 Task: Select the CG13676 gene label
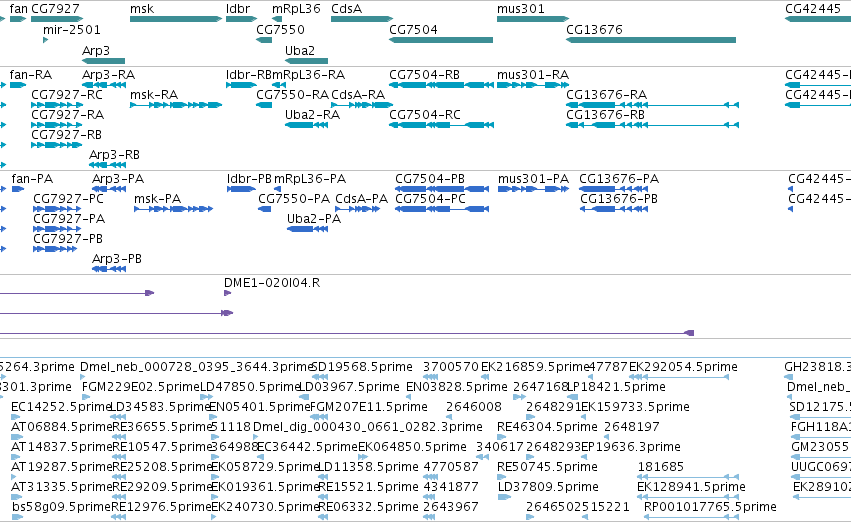click(594, 30)
